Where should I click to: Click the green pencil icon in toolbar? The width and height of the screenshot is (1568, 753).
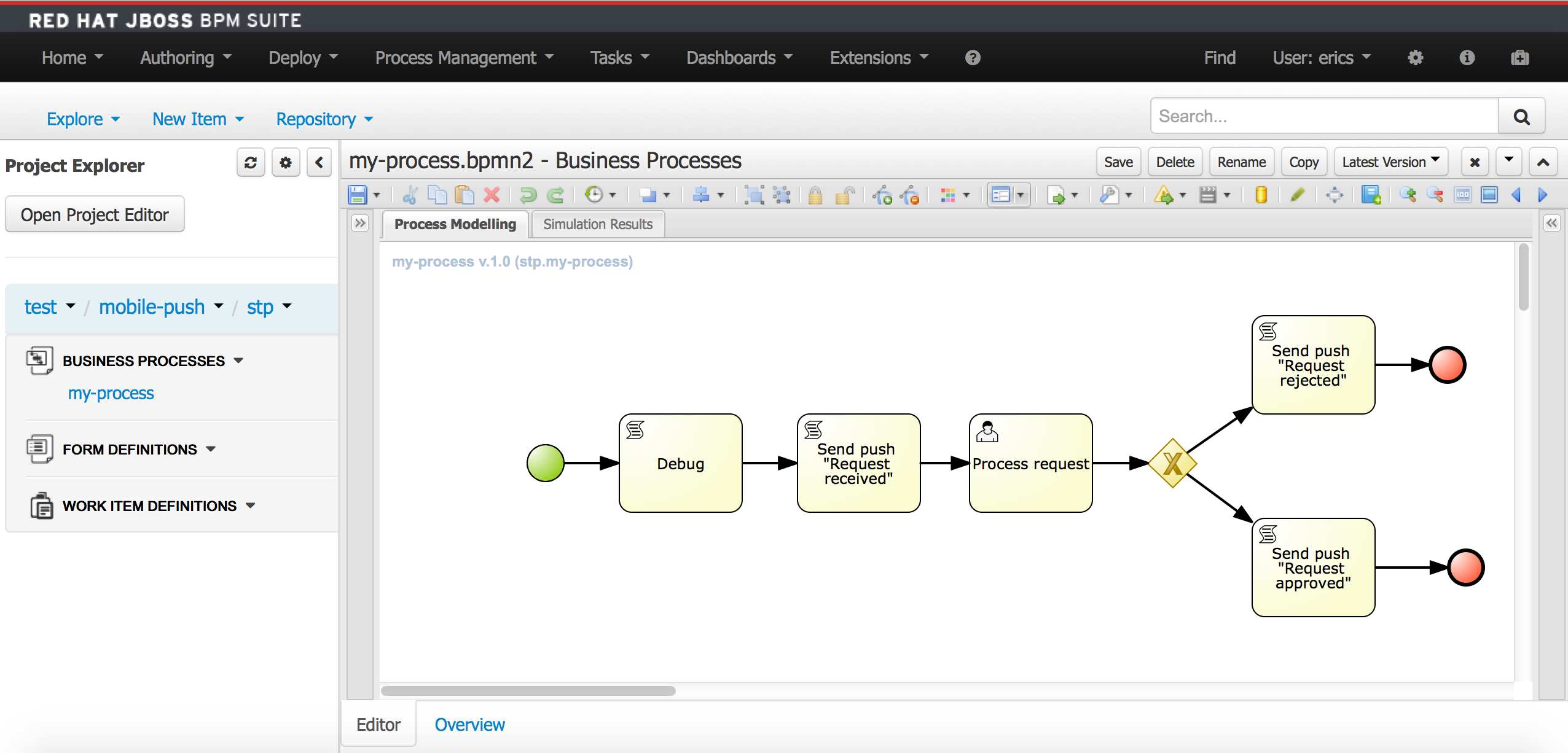click(1297, 195)
